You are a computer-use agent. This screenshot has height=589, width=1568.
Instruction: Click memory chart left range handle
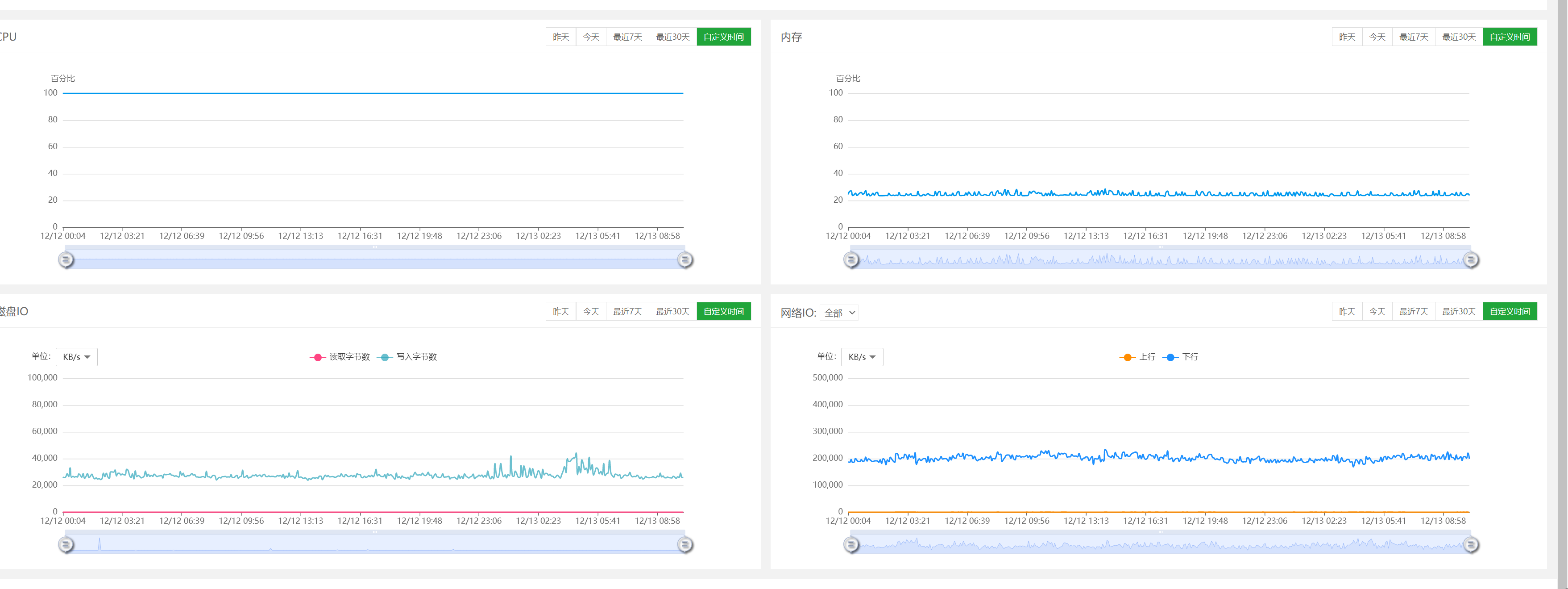point(851,260)
